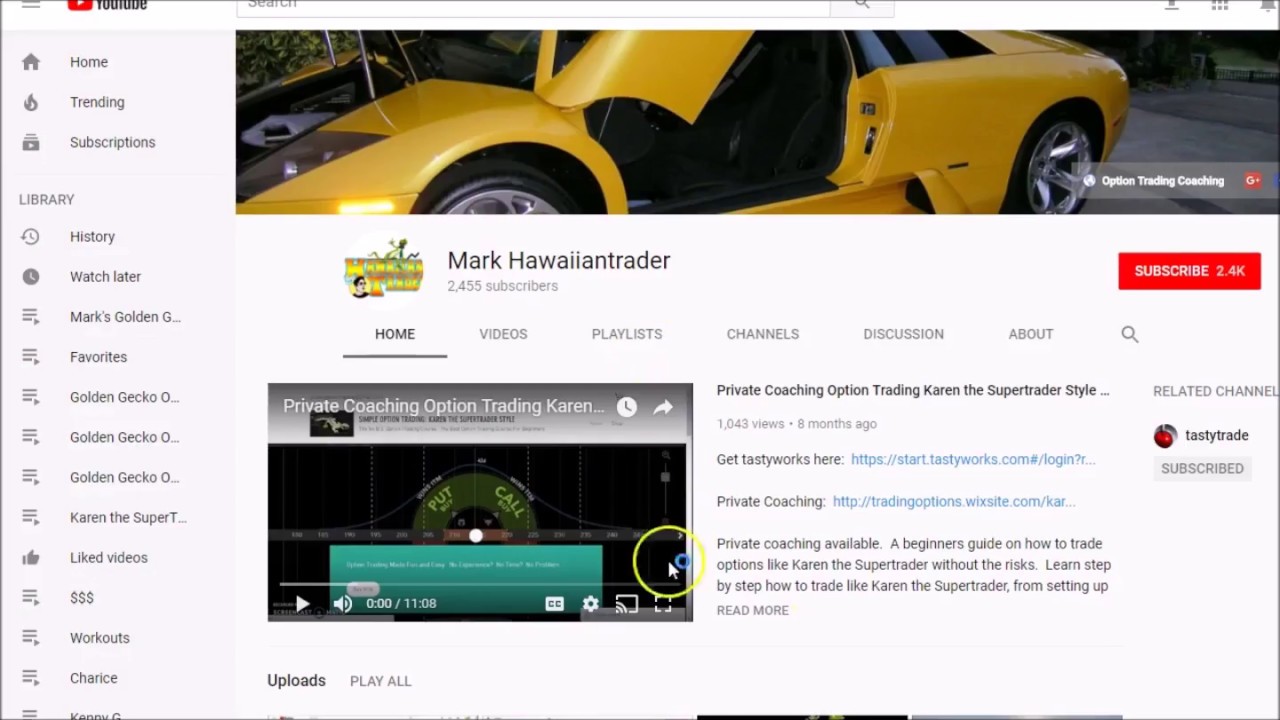
Task: Open the Channels tab
Action: tap(763, 334)
